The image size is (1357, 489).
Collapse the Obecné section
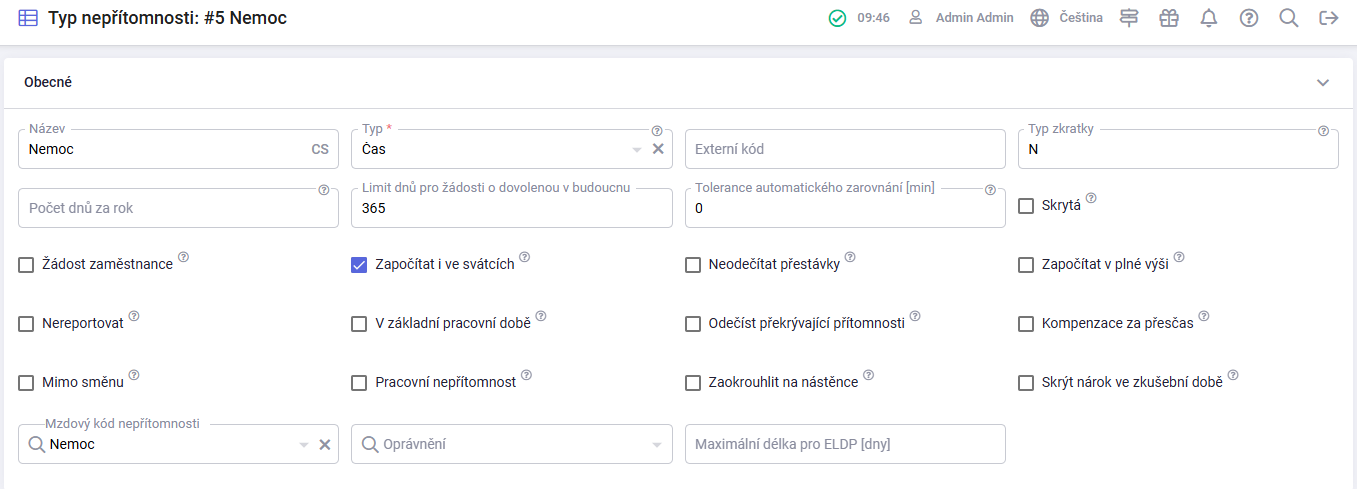1323,83
